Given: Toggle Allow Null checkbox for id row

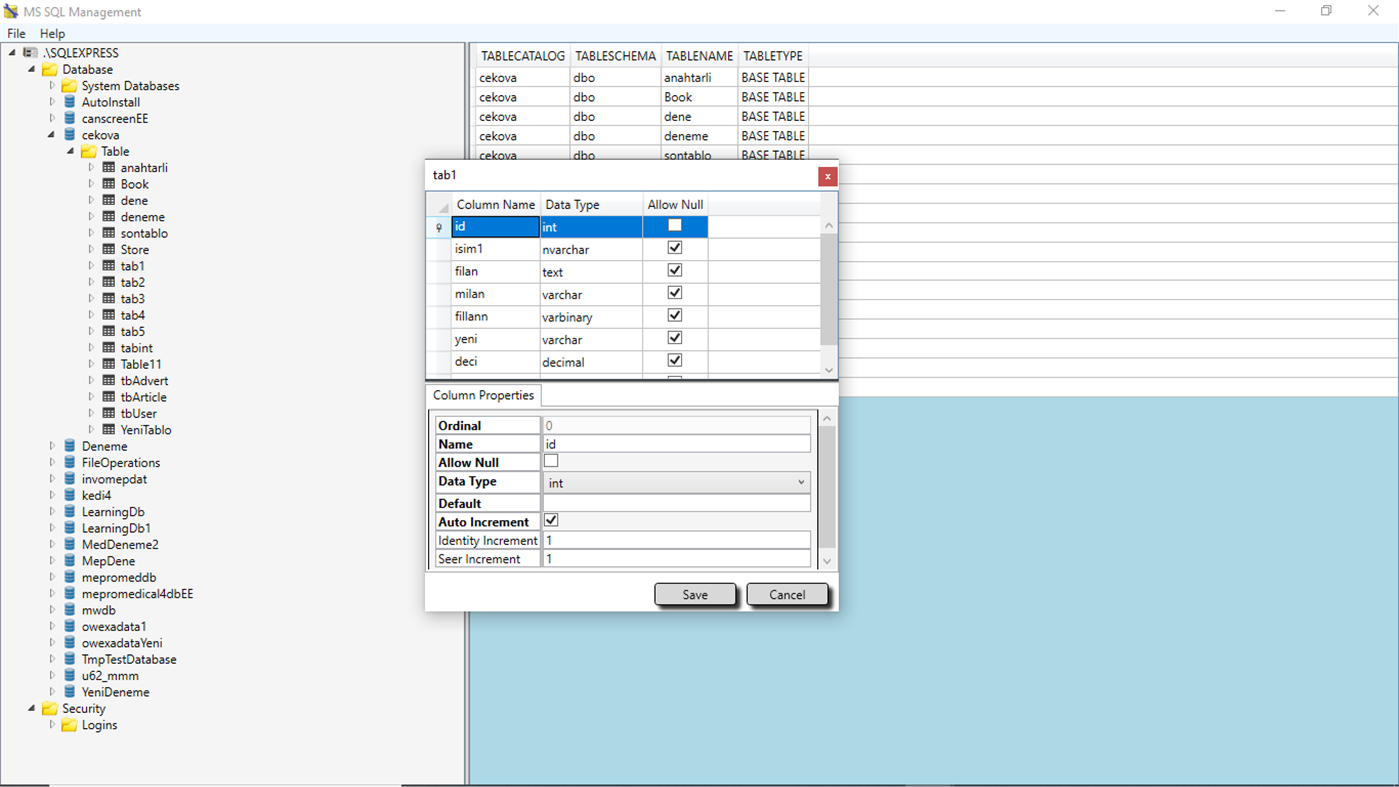Looking at the screenshot, I should pyautogui.click(x=675, y=225).
